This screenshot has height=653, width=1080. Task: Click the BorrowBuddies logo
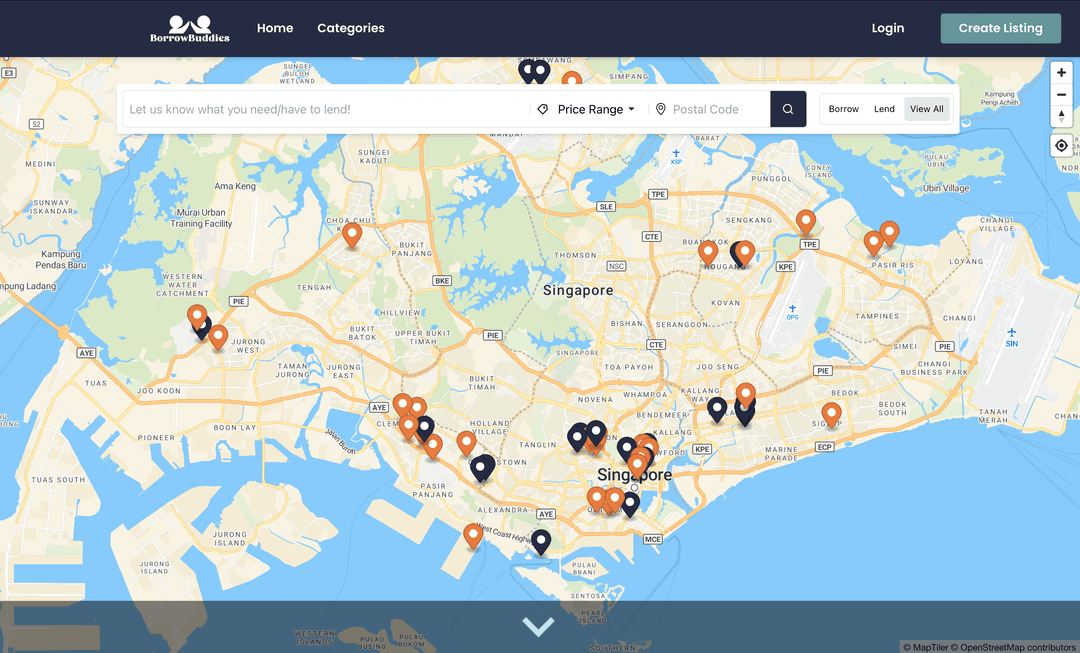190,28
